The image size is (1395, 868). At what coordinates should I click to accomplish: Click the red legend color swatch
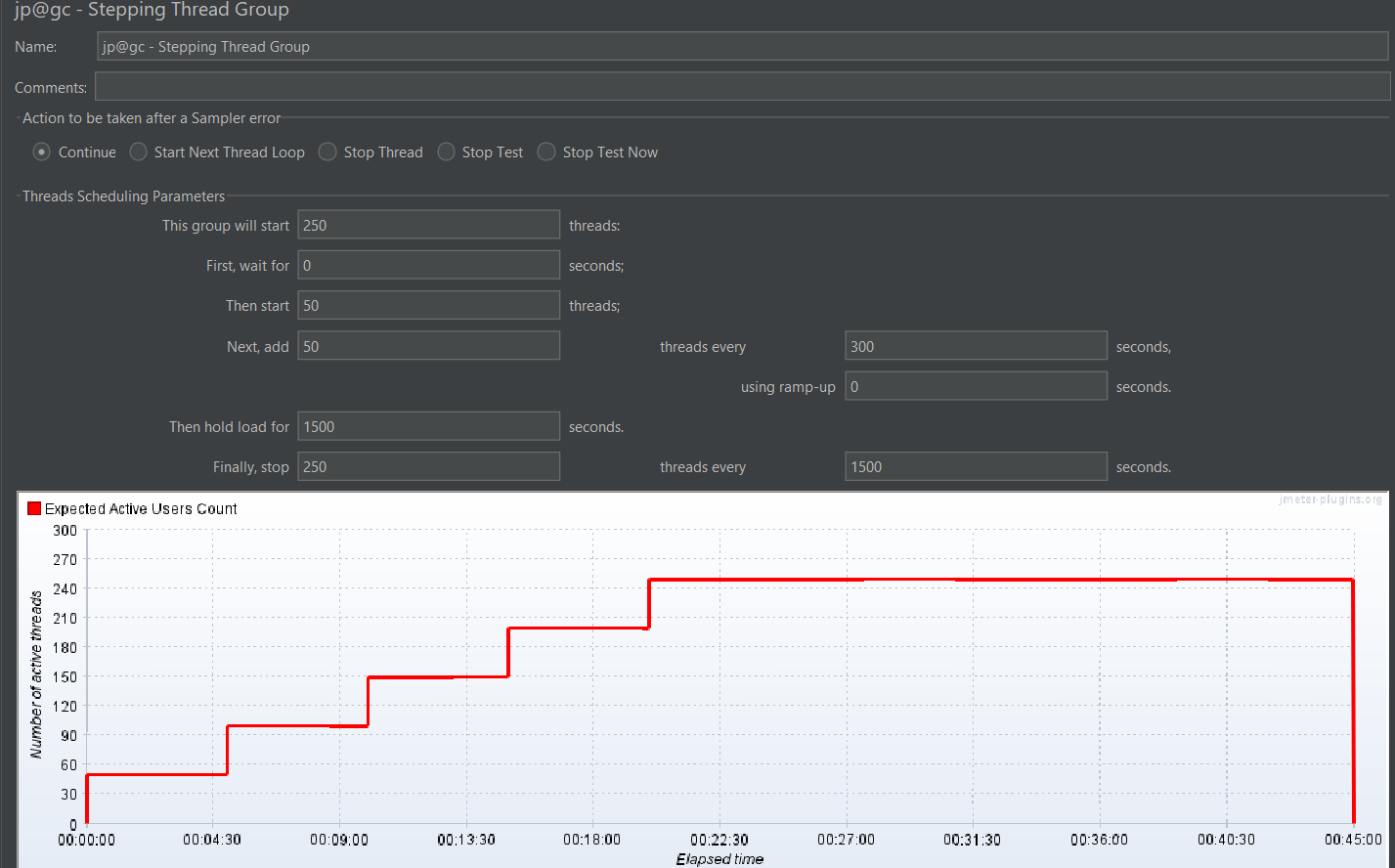[x=33, y=508]
